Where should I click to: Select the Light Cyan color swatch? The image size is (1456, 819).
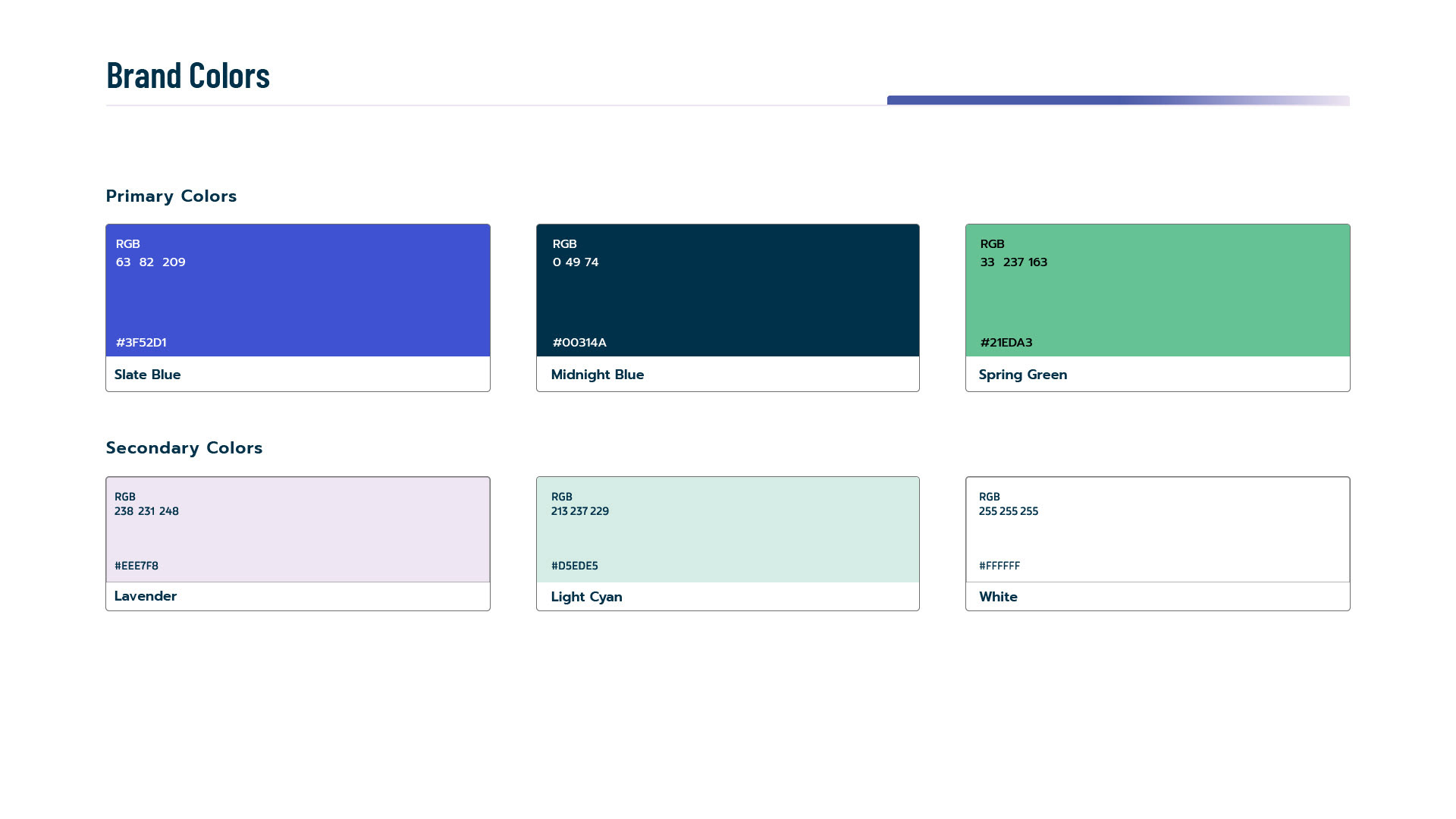(x=728, y=529)
